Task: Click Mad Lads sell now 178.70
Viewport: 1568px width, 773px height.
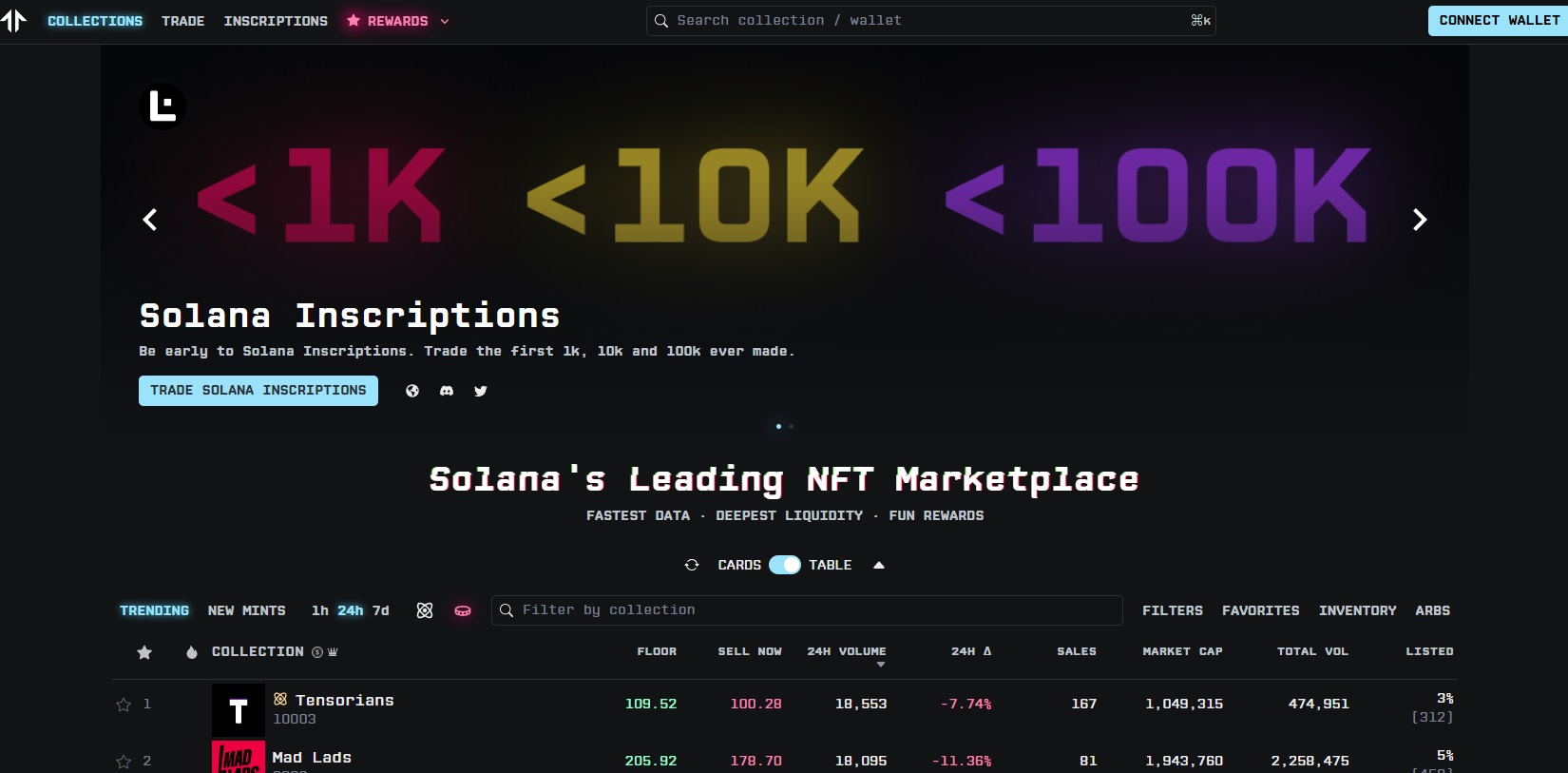Action: click(756, 762)
